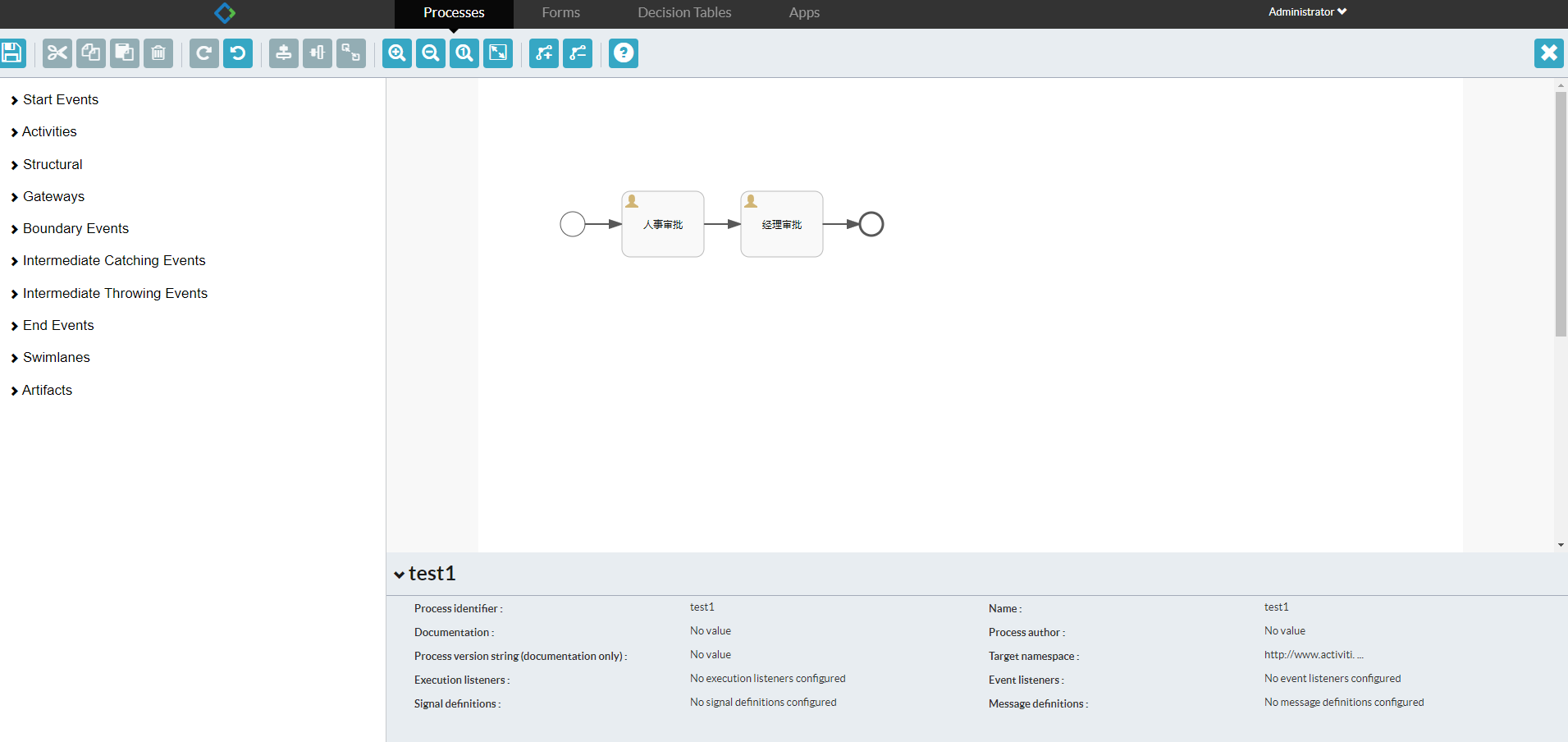Expand the Boundary Events palette group
1568x742 pixels.
70,229
